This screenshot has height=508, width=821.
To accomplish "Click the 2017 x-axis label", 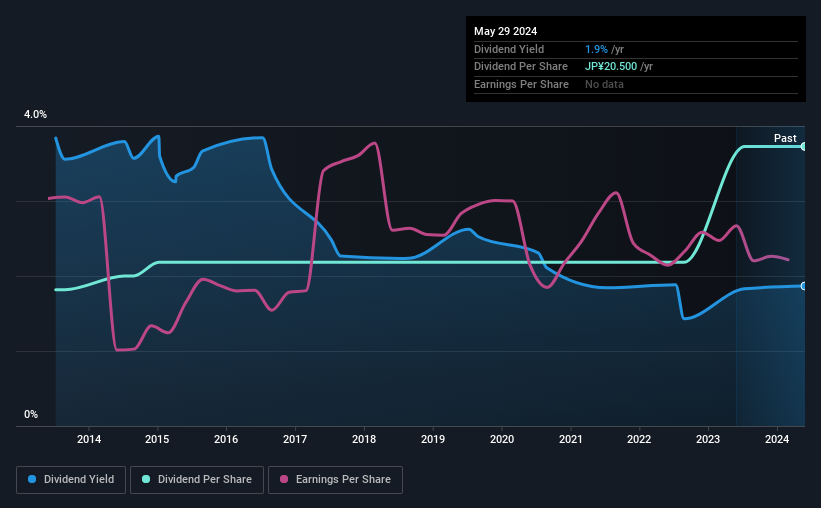I will [x=295, y=439].
